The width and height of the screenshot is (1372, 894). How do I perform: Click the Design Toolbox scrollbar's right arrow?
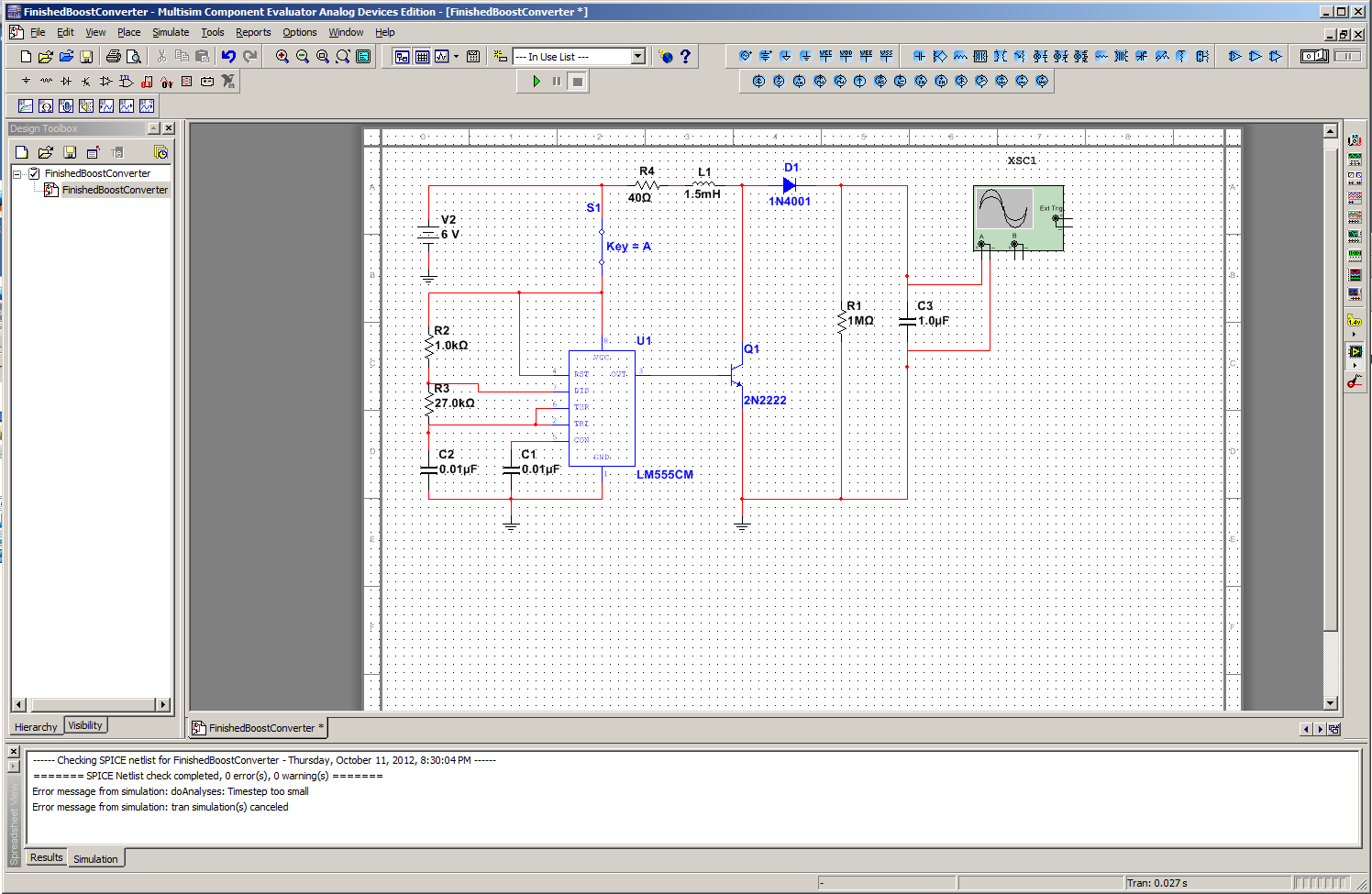(x=163, y=704)
